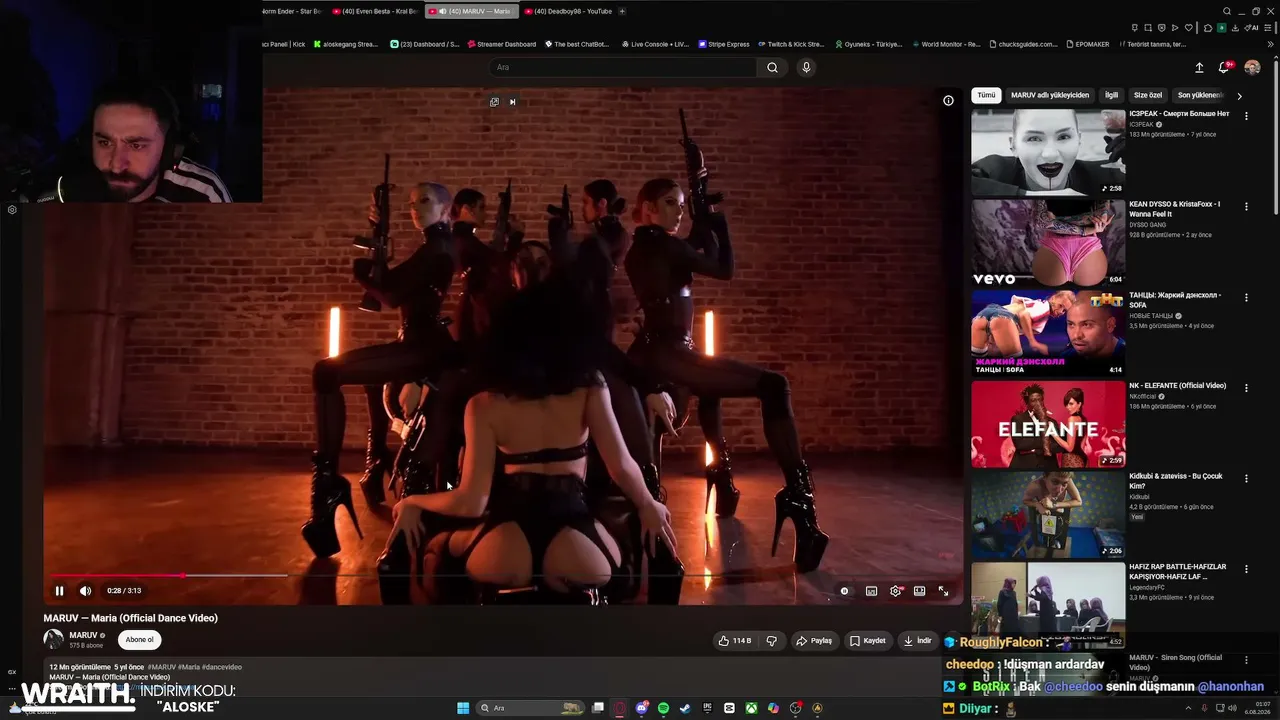Click the browser sidebar settings gear
1280x720 pixels.
coord(12,210)
